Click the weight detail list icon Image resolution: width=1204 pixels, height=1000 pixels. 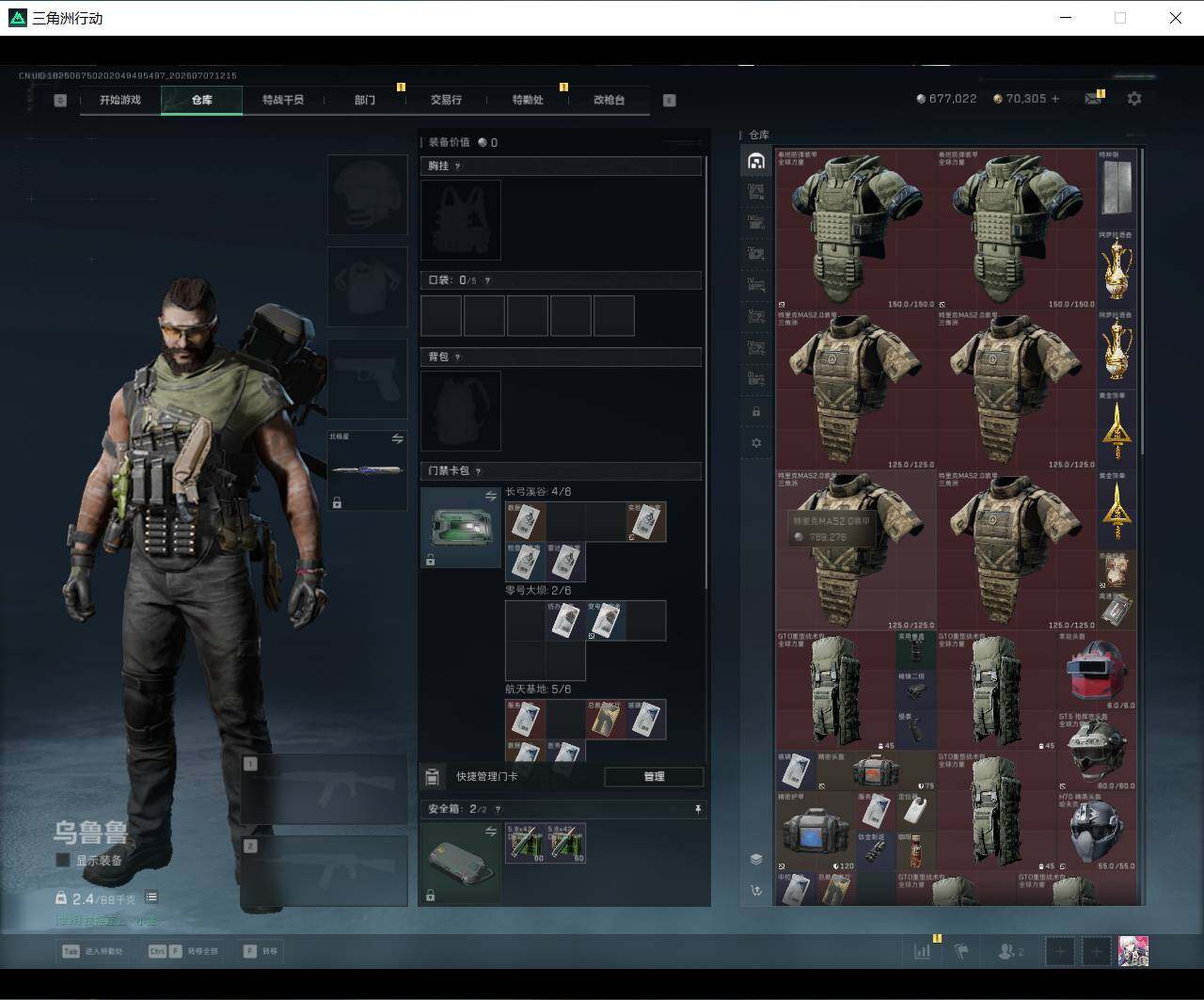pos(151,897)
